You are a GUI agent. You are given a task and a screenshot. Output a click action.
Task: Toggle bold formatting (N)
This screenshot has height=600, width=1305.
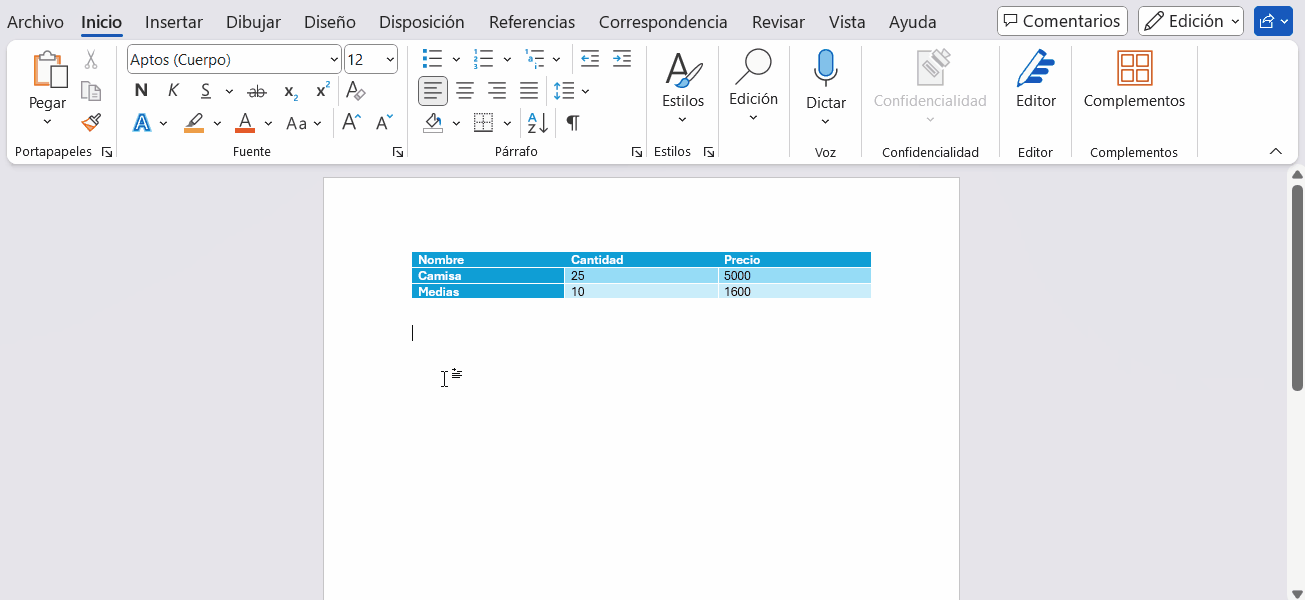141,91
